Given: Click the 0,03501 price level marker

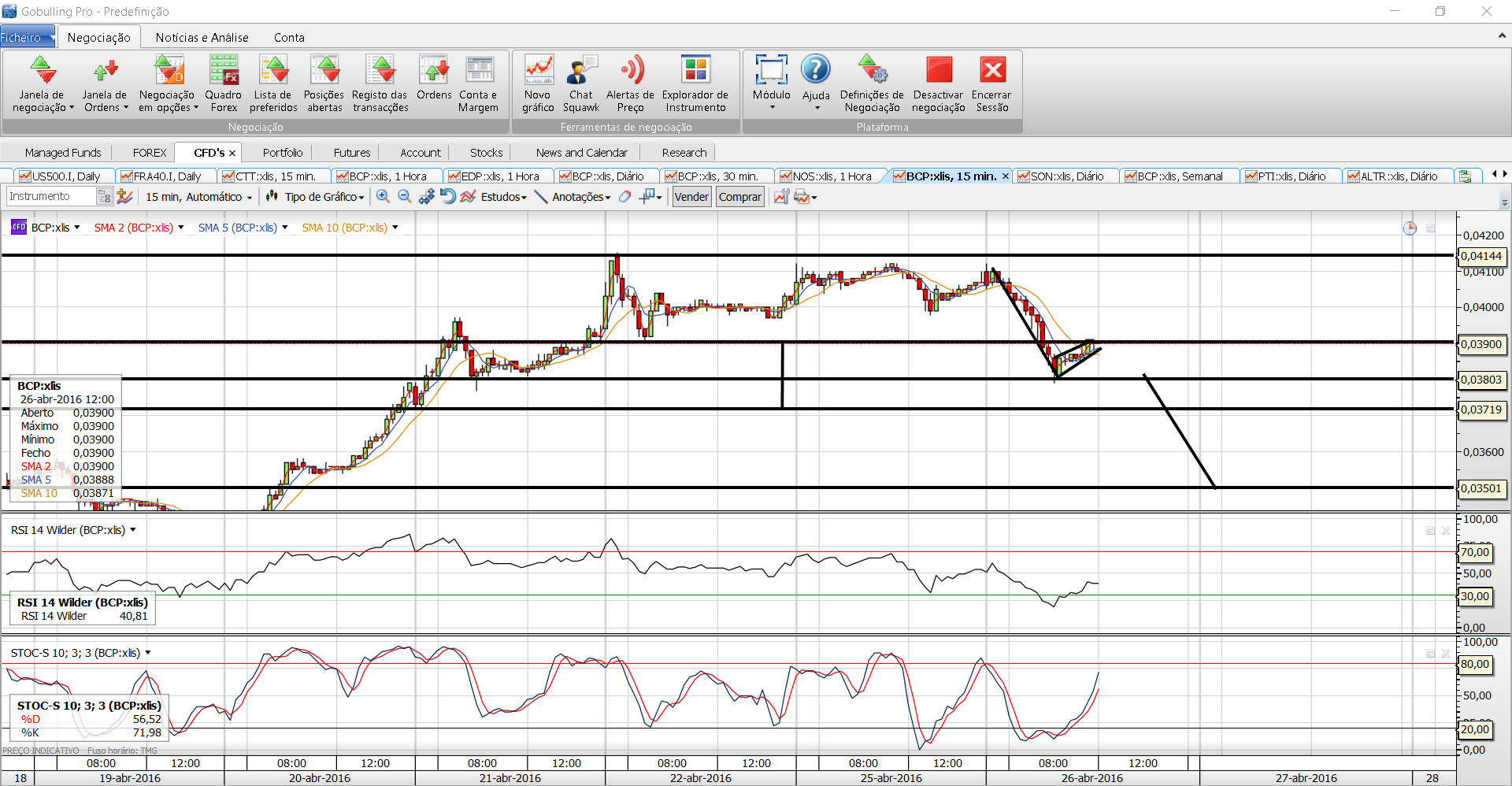Looking at the screenshot, I should pyautogui.click(x=1481, y=488).
